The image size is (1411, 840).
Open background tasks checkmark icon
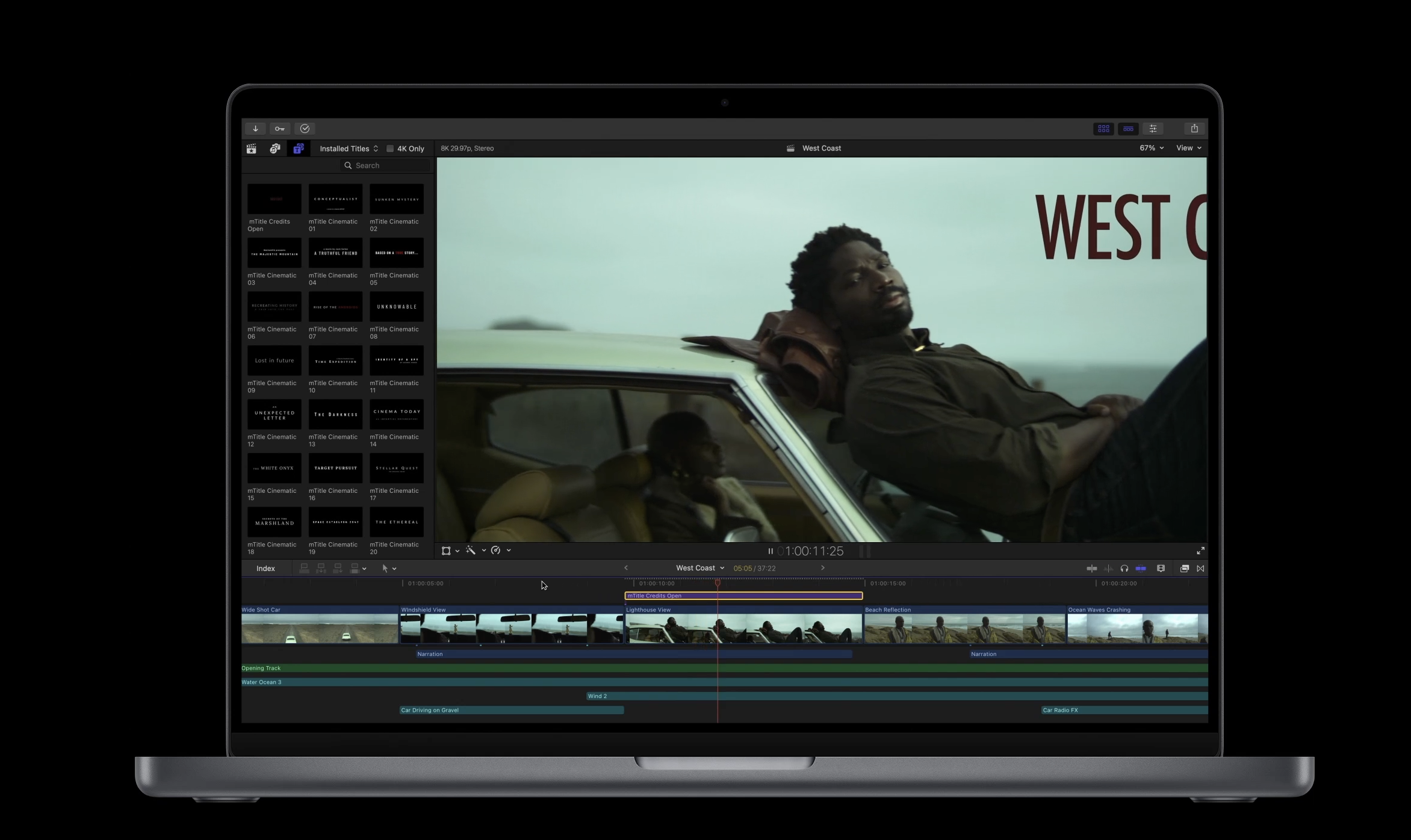(x=305, y=129)
